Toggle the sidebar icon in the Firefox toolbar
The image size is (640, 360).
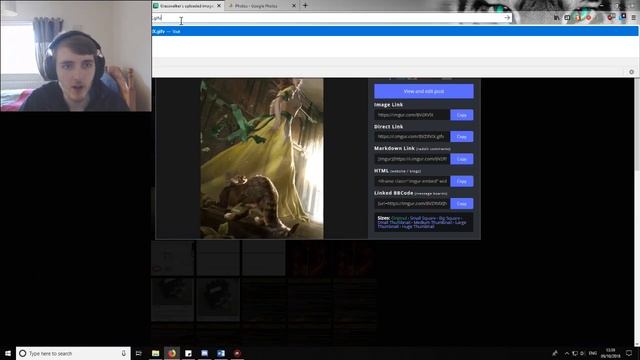click(x=567, y=18)
